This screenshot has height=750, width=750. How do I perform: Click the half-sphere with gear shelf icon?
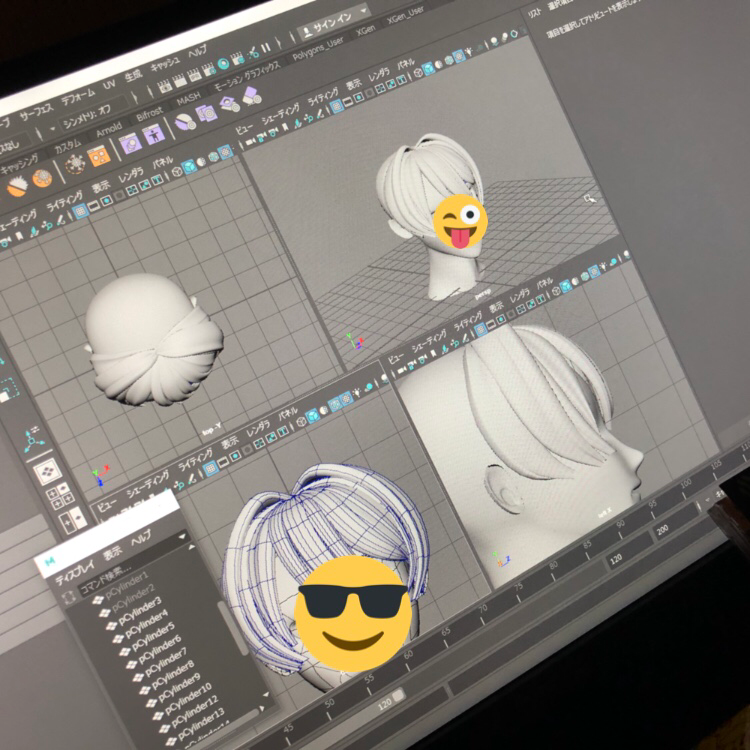(x=185, y=123)
